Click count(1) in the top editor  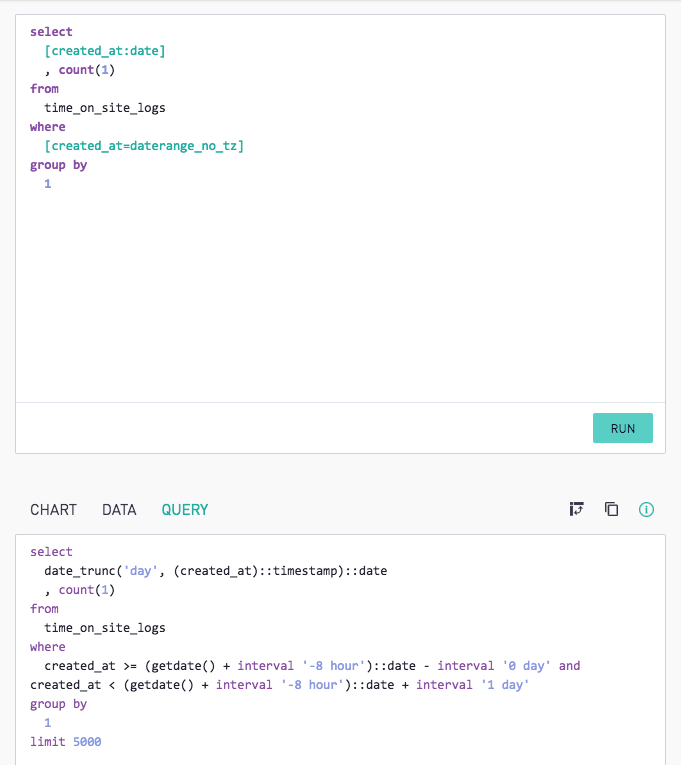pos(87,70)
